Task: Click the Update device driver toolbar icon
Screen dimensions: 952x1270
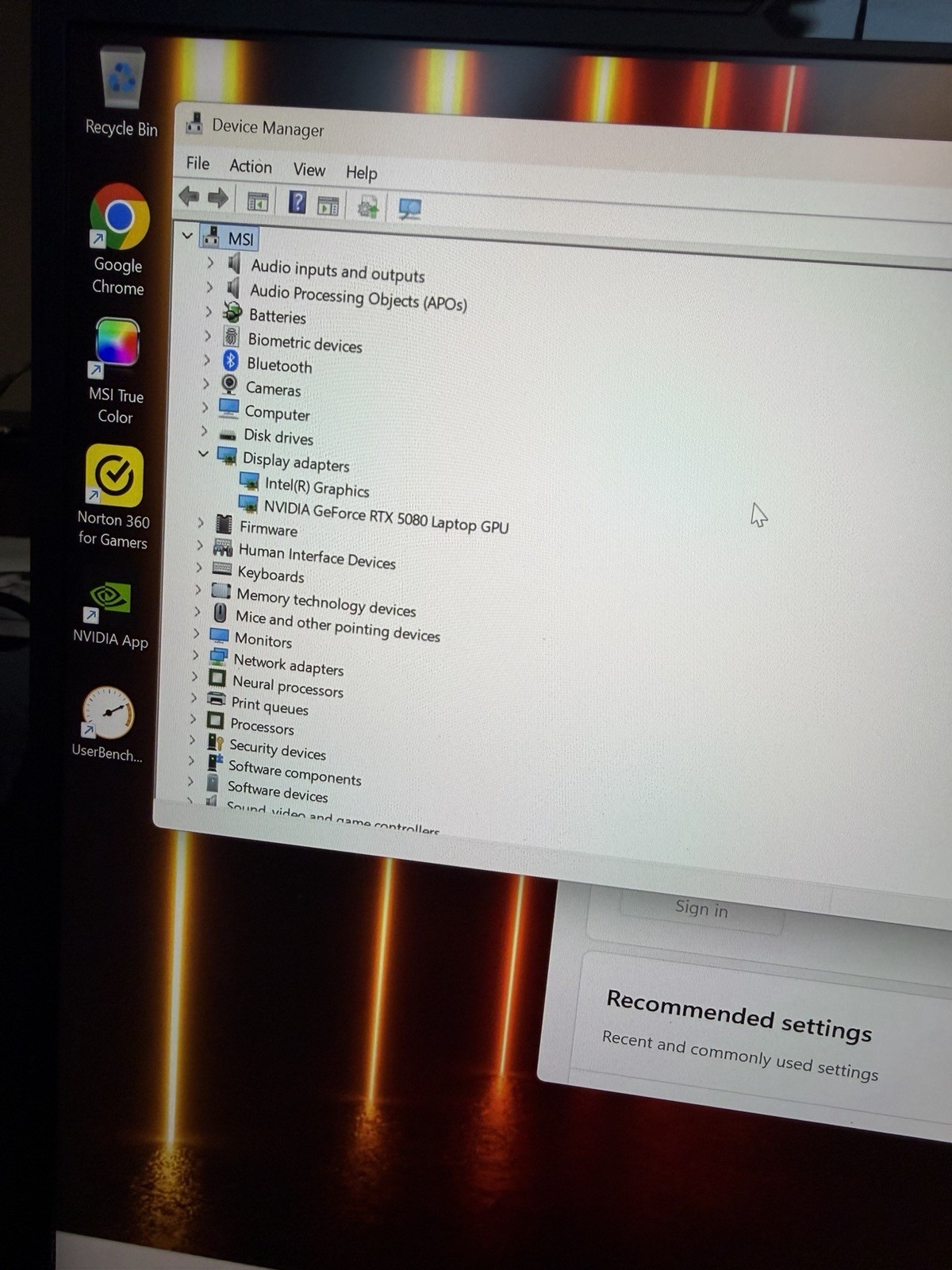Action: 367,206
